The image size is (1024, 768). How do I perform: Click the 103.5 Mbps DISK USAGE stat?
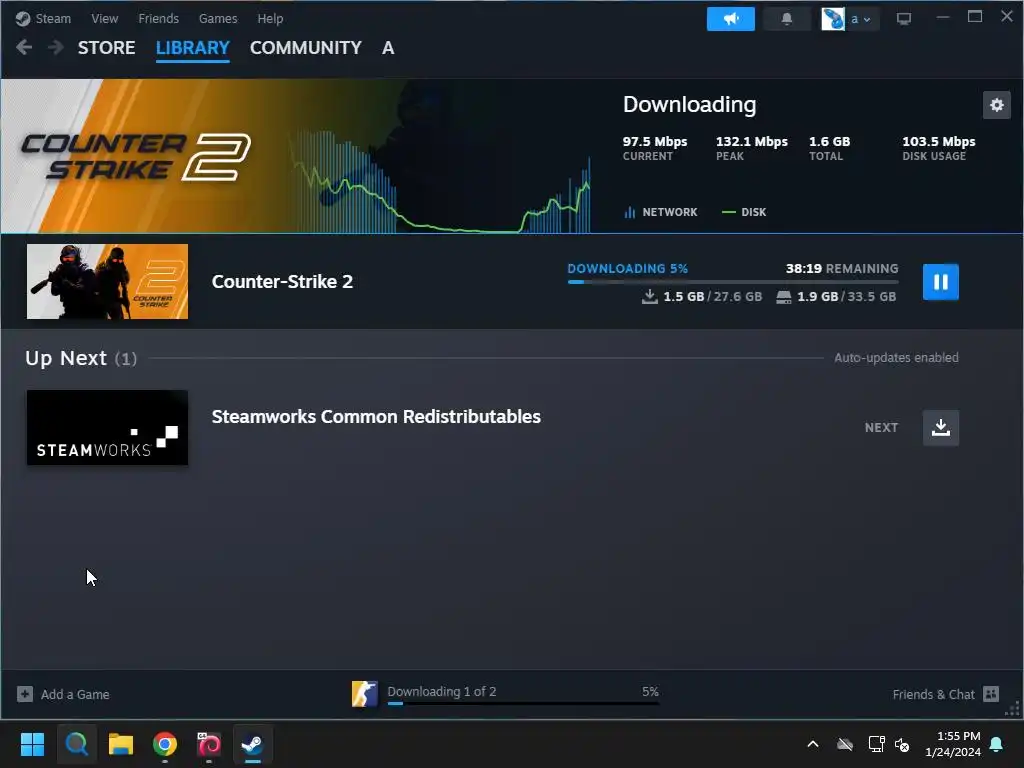pos(938,148)
